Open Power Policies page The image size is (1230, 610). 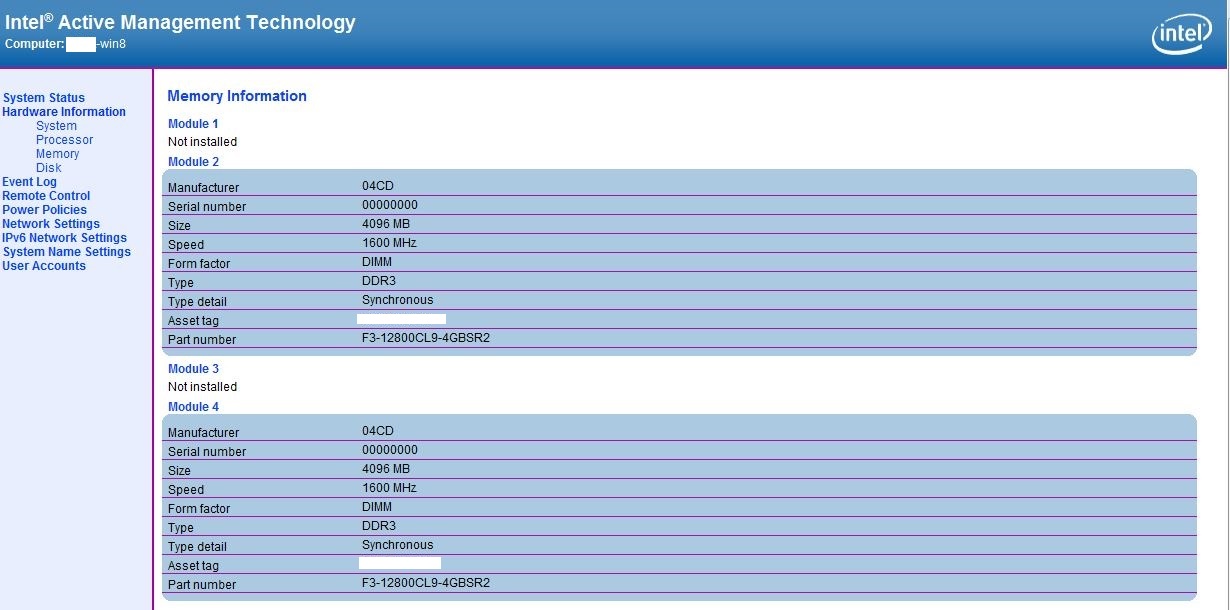pos(44,210)
